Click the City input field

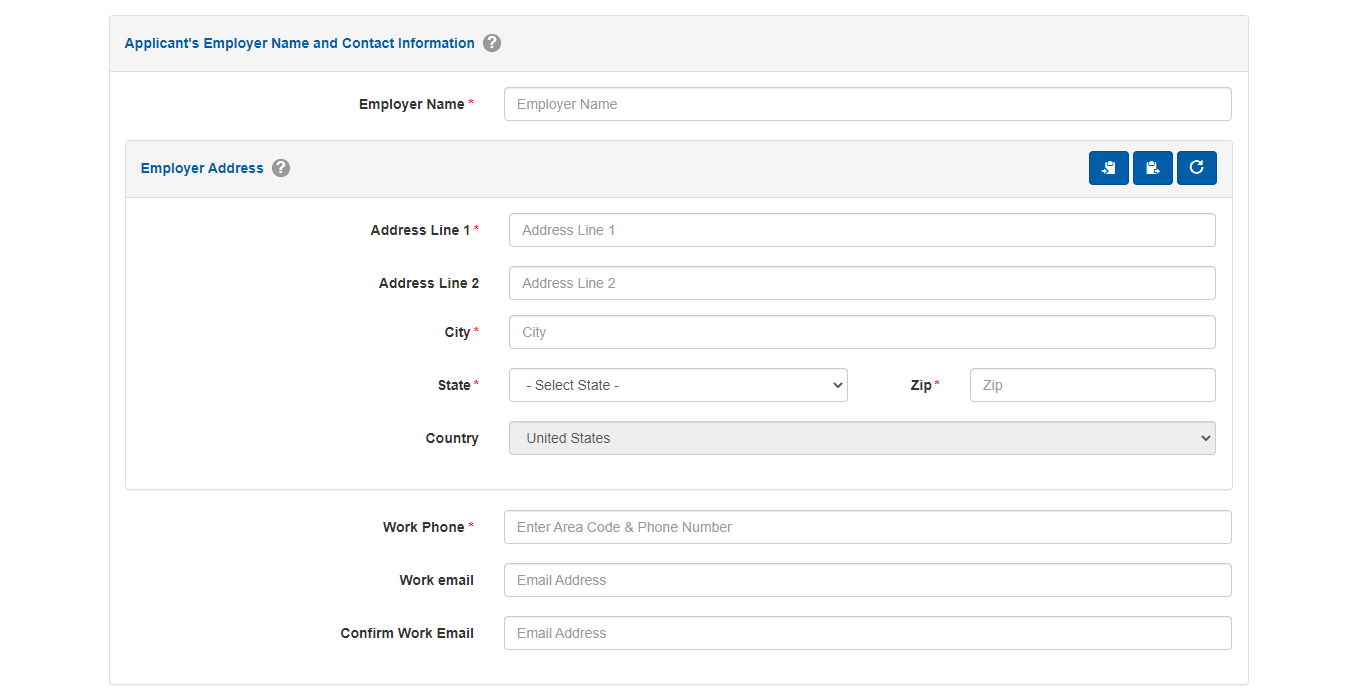(862, 332)
